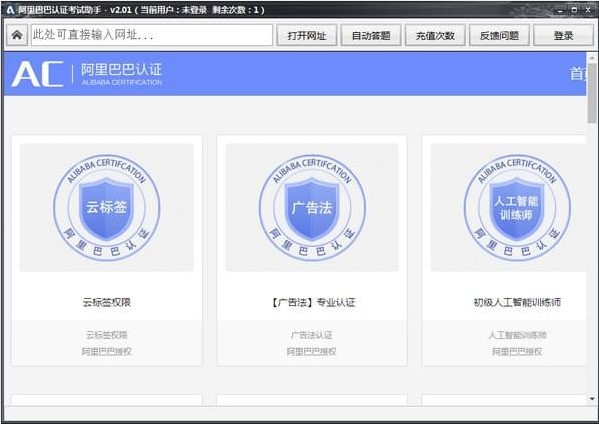599x424 pixels.
Task: Open 反馈问题 feedback
Action: [499, 36]
